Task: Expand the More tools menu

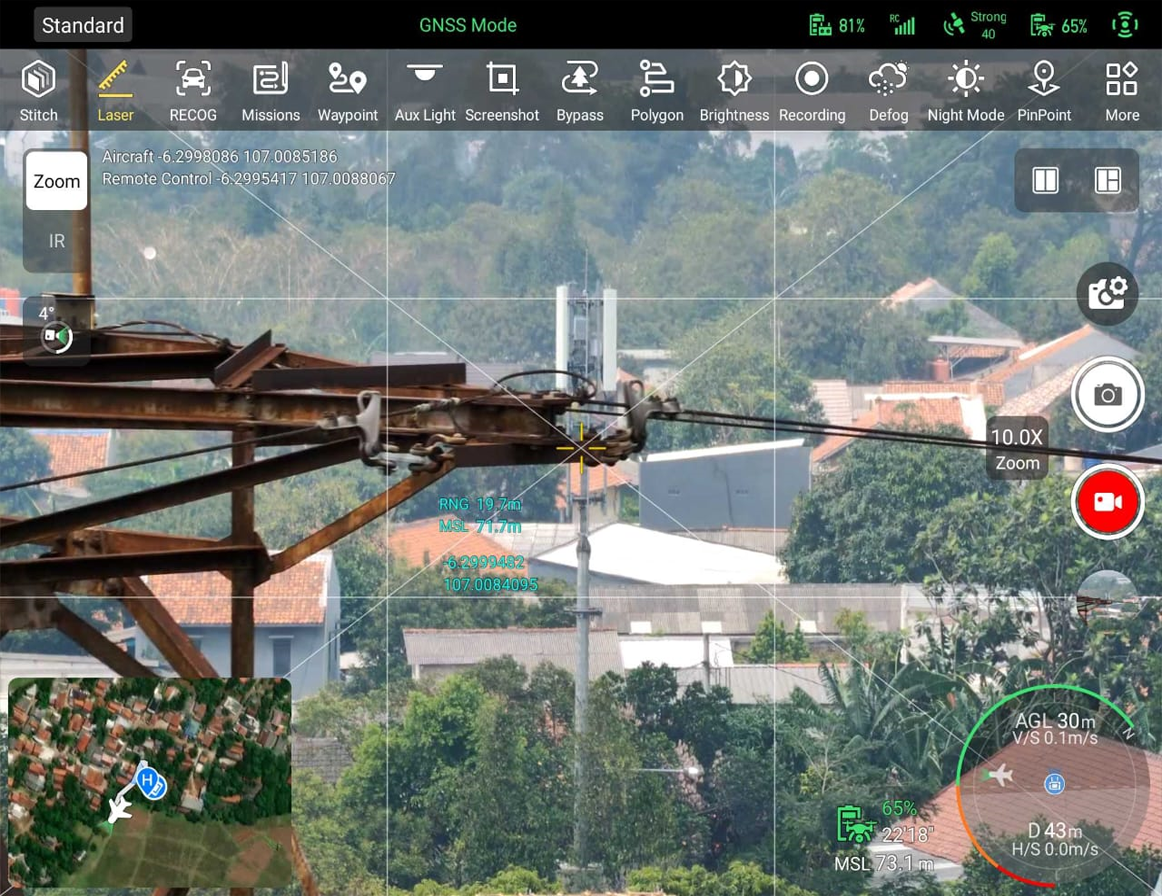Action: point(1122,90)
